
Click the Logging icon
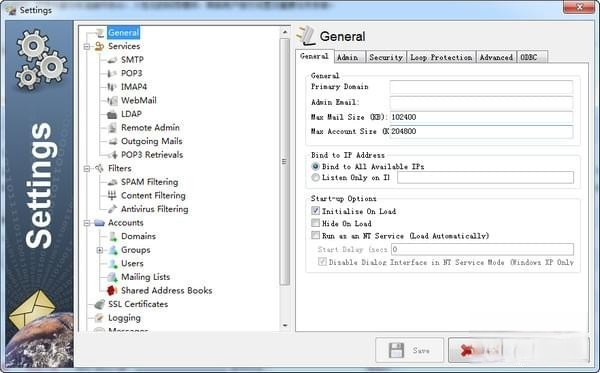[99, 318]
